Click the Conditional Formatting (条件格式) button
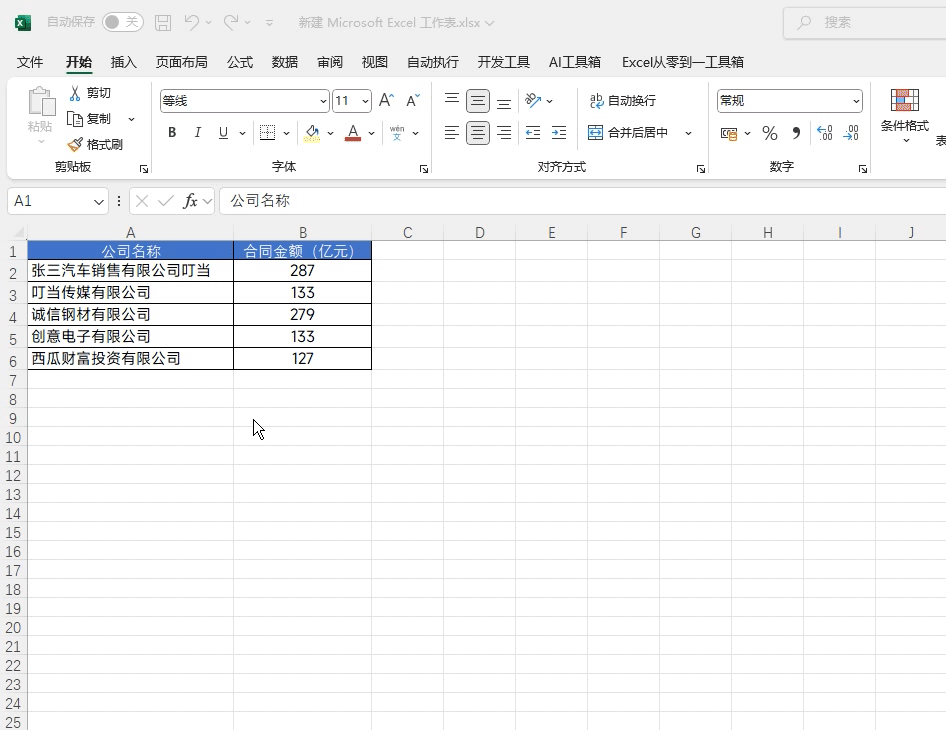The height and width of the screenshot is (730, 946). pos(904,115)
